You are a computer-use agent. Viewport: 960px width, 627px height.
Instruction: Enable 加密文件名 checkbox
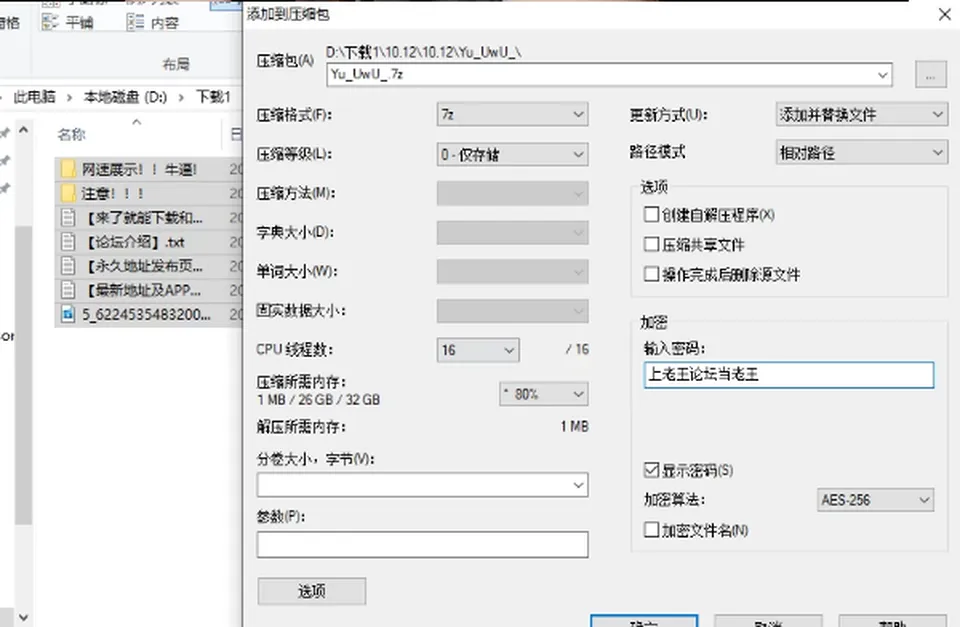(x=651, y=530)
